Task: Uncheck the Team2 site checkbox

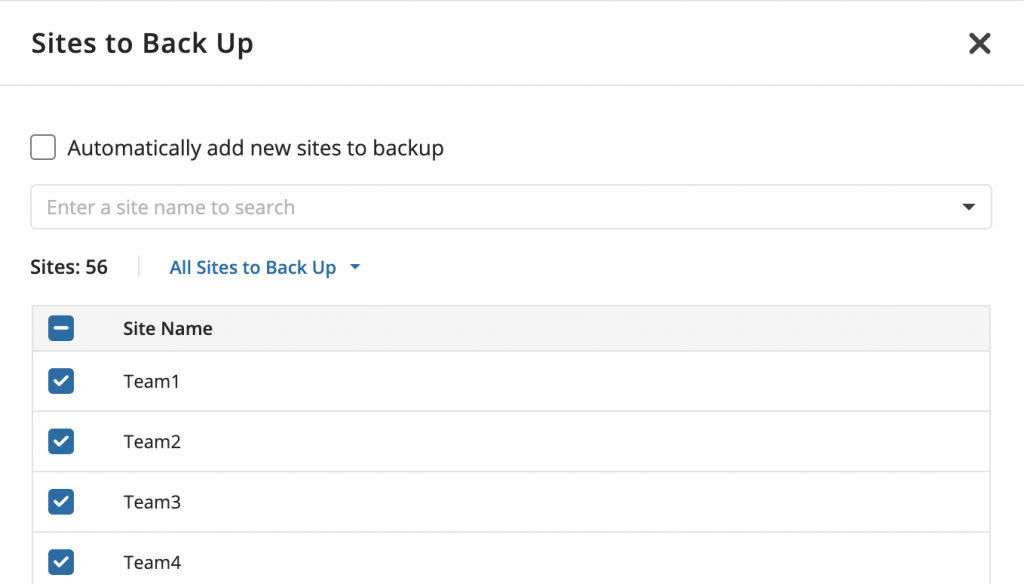Action: [x=61, y=441]
